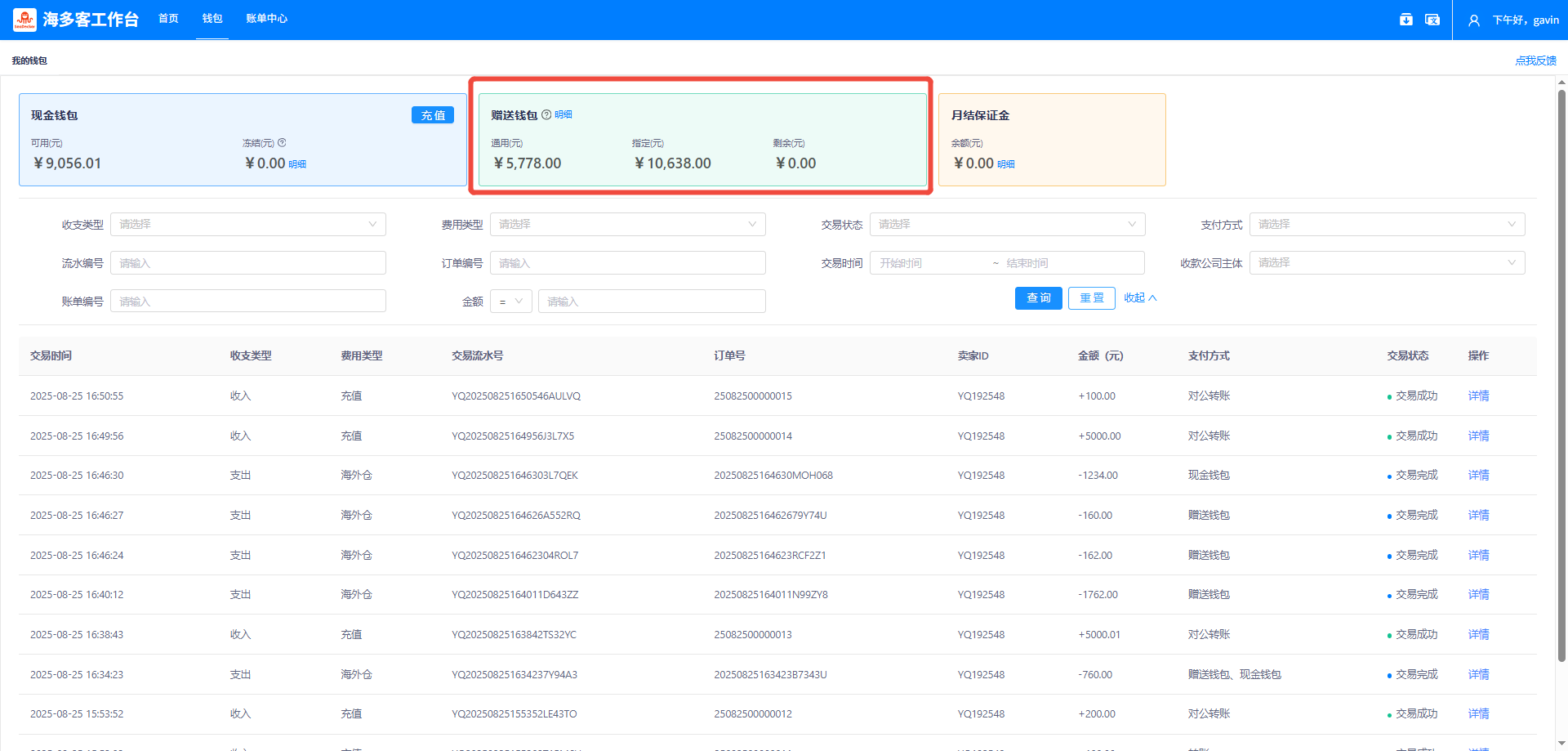Open 详情 for transaction at 16:49:56

click(1478, 436)
